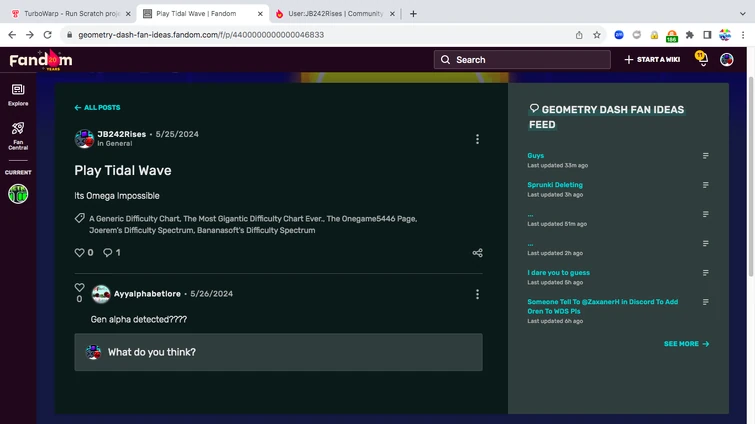Image resolution: width=755 pixels, height=424 pixels.
Task: Click SEE MORE in the feed
Action: (x=686, y=344)
